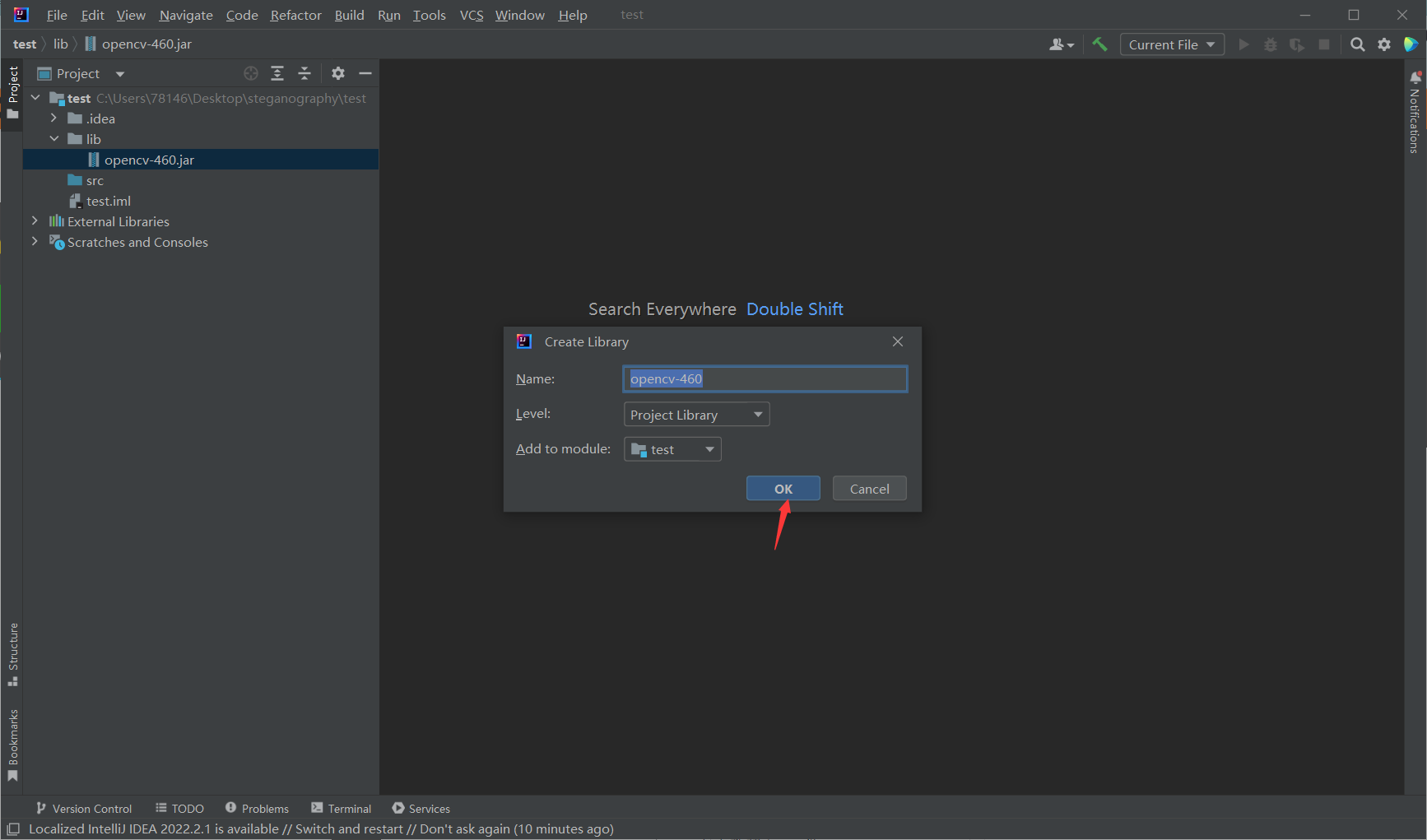Cancel the Create Library dialog

pyautogui.click(x=869, y=489)
